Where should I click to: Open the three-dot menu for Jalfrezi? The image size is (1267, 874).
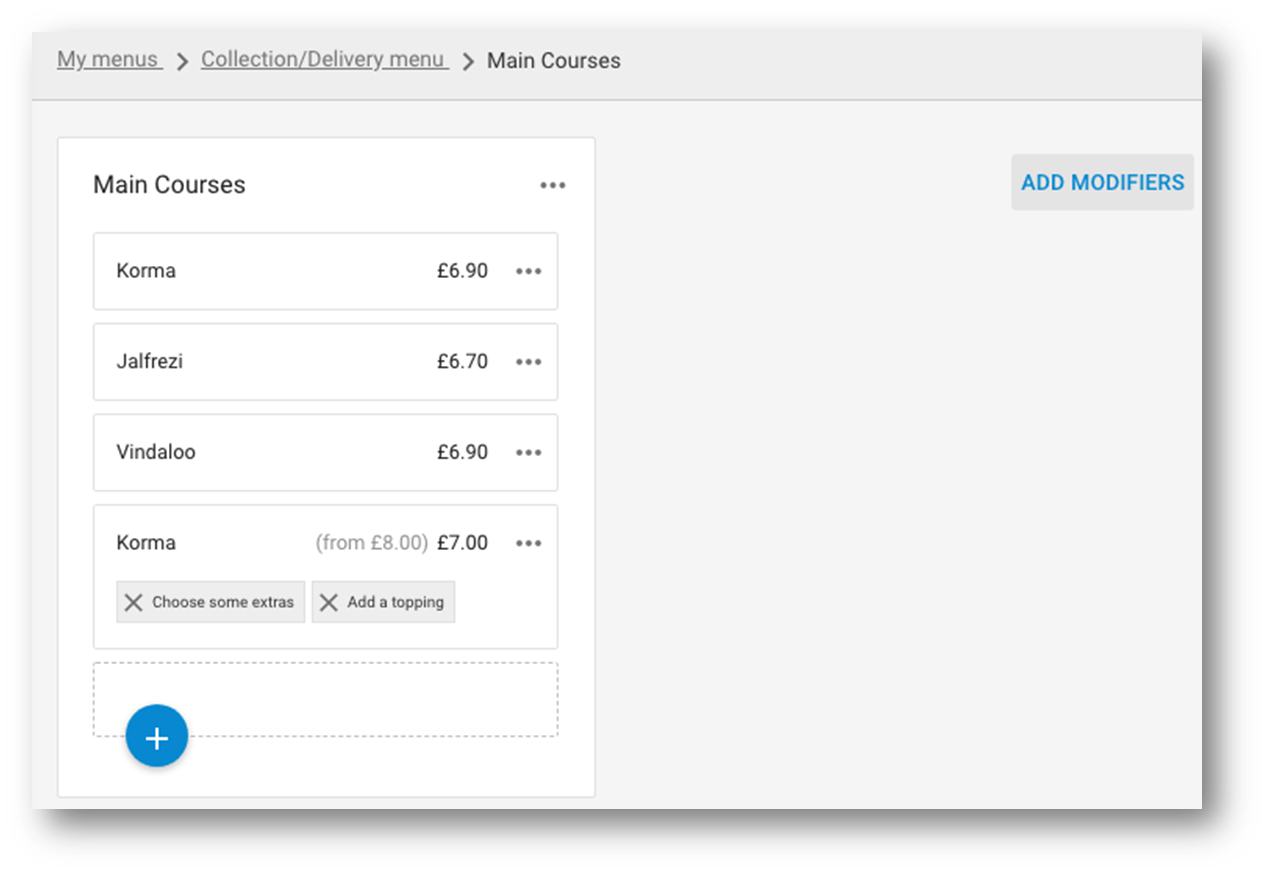pyautogui.click(x=528, y=362)
